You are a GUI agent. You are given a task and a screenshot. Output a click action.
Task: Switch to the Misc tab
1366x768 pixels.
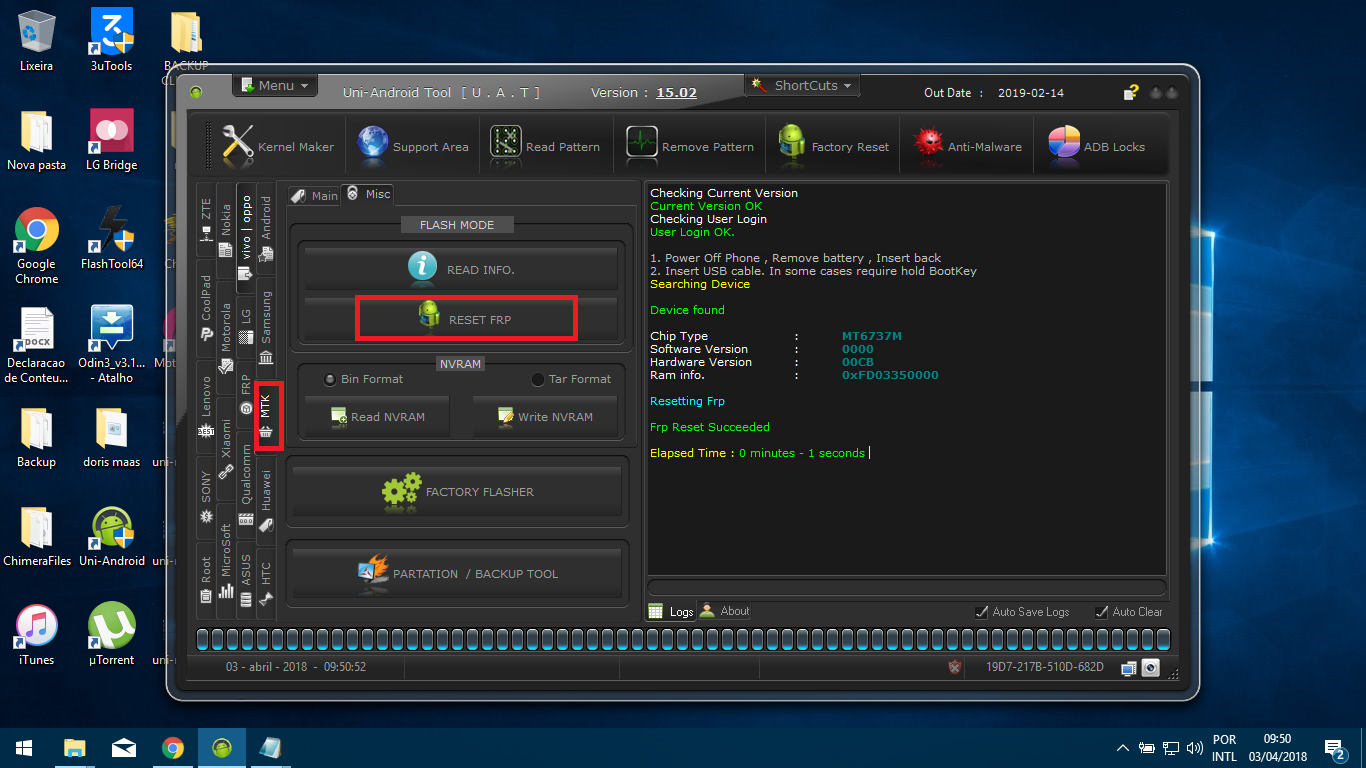point(367,194)
